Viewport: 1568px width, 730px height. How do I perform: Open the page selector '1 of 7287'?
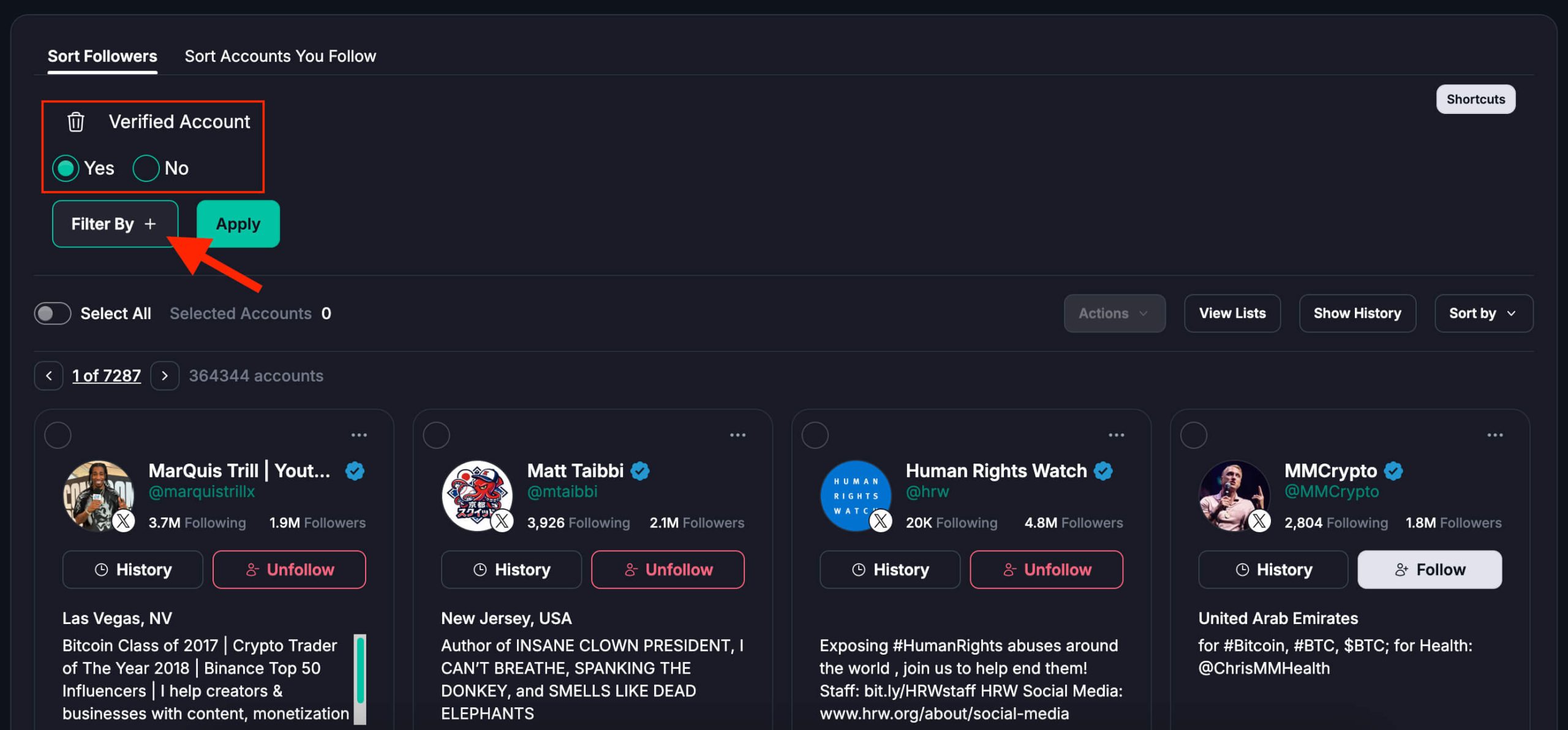pos(107,375)
